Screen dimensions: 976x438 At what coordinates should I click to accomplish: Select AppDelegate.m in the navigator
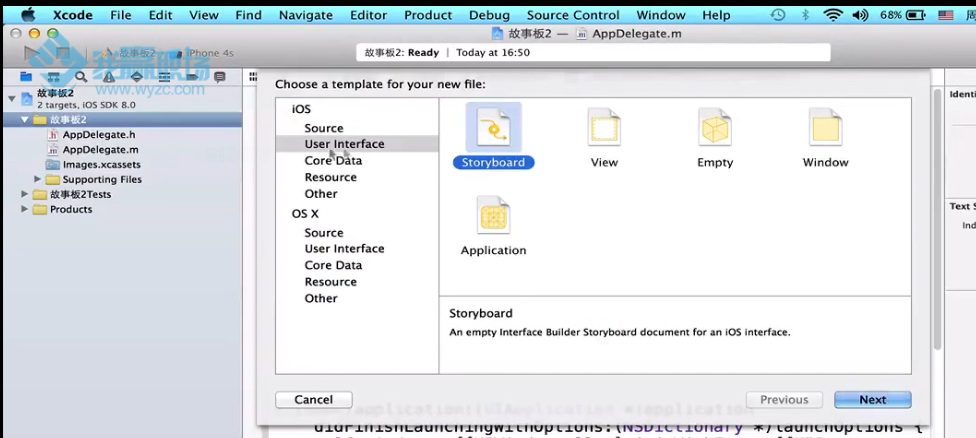(x=100, y=150)
